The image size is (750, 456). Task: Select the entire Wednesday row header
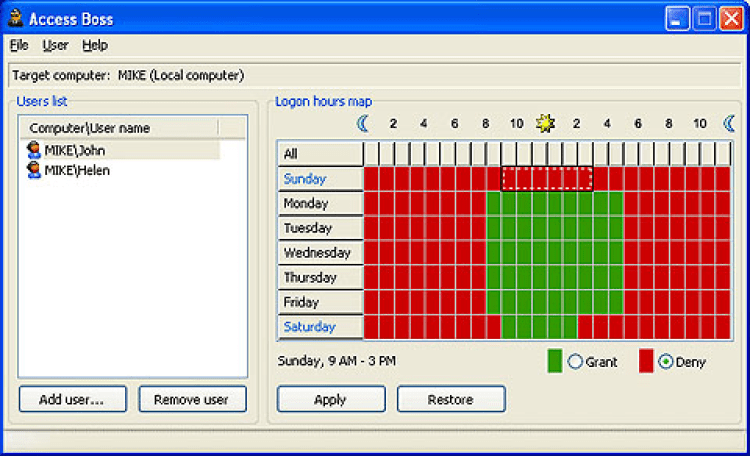[320, 253]
